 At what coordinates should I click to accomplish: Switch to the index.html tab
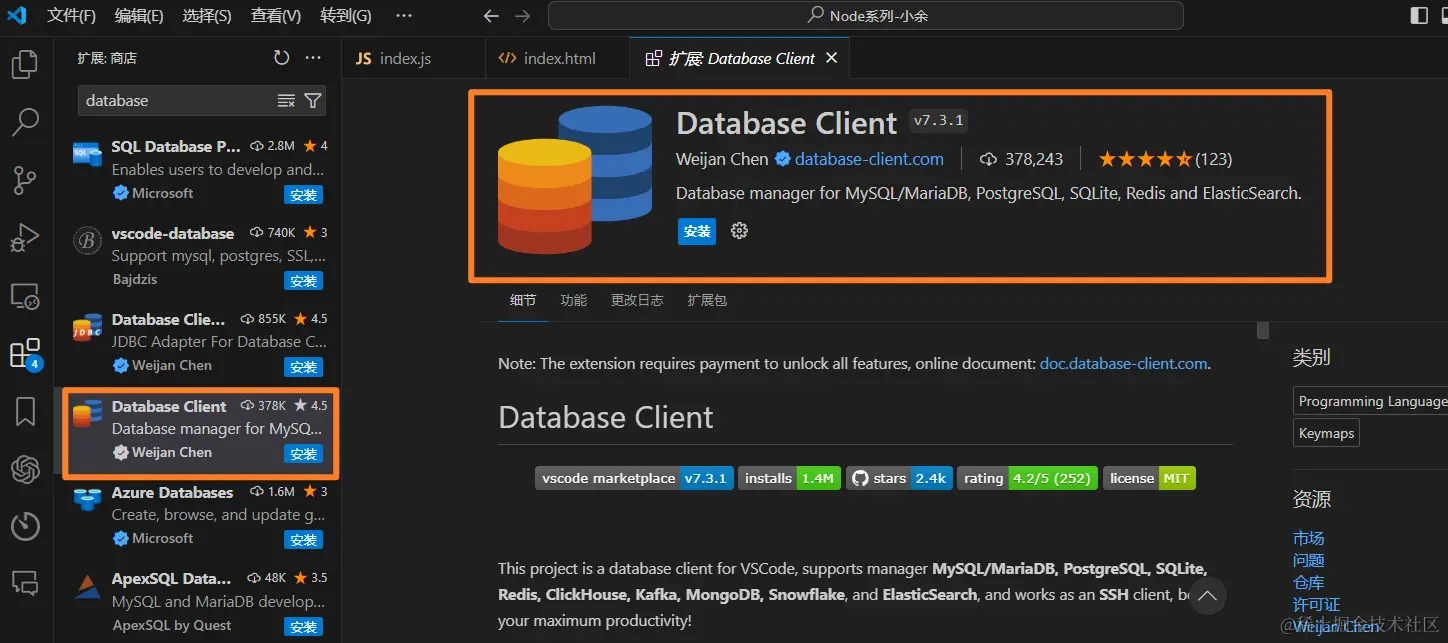557,58
